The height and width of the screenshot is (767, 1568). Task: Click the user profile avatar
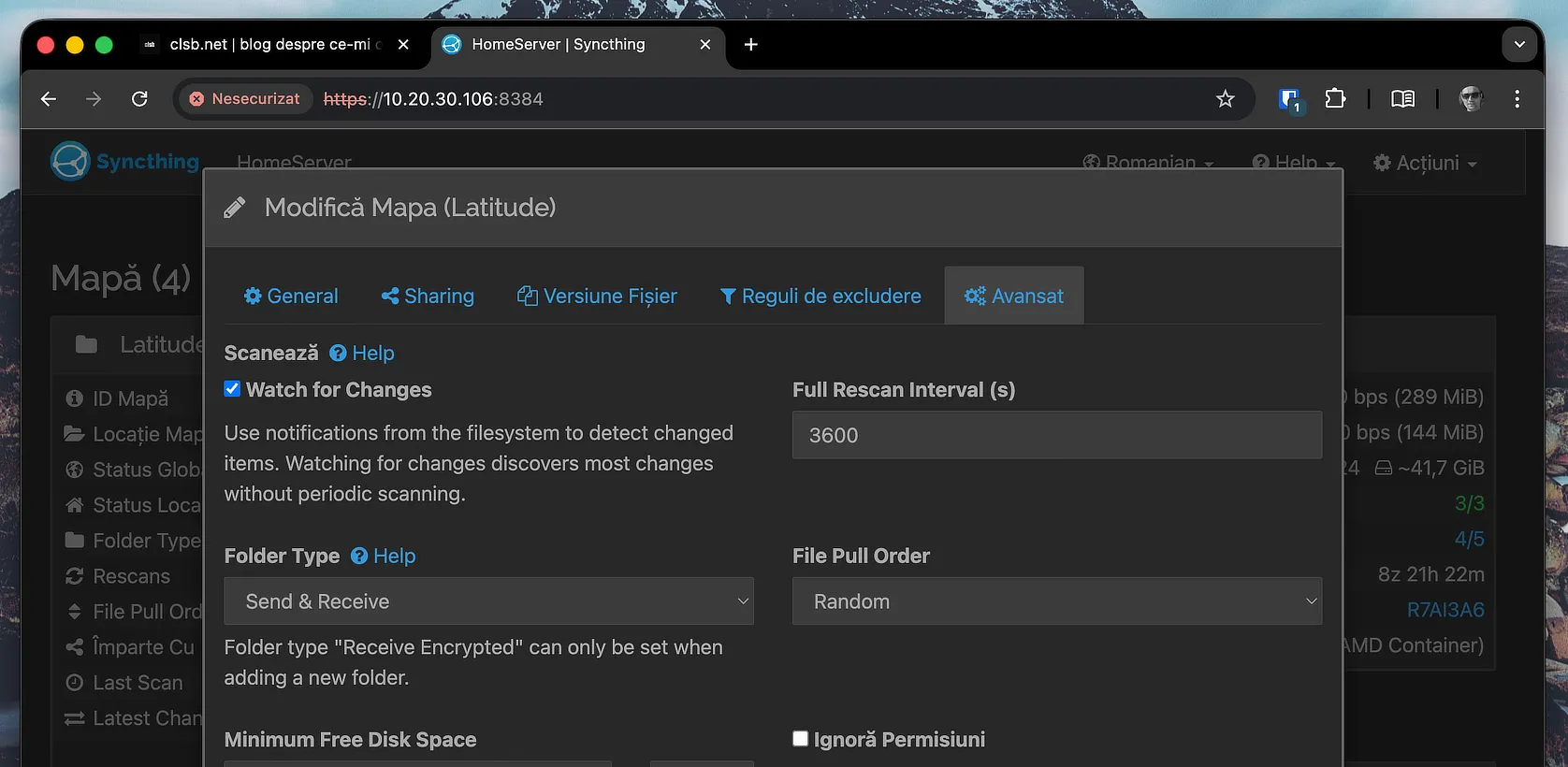coord(1471,99)
